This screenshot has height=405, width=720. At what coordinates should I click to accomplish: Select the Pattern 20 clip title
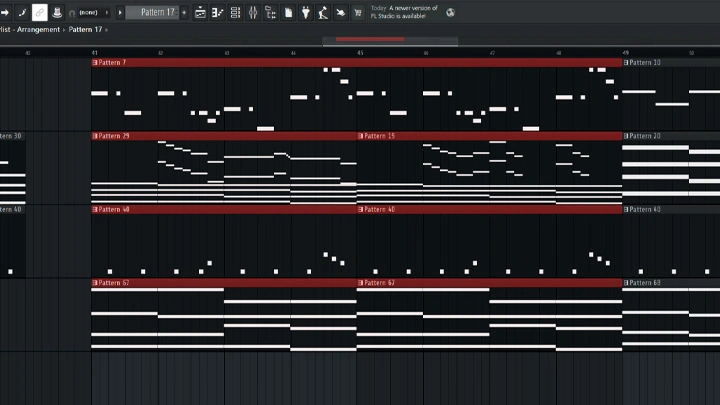(x=645, y=136)
